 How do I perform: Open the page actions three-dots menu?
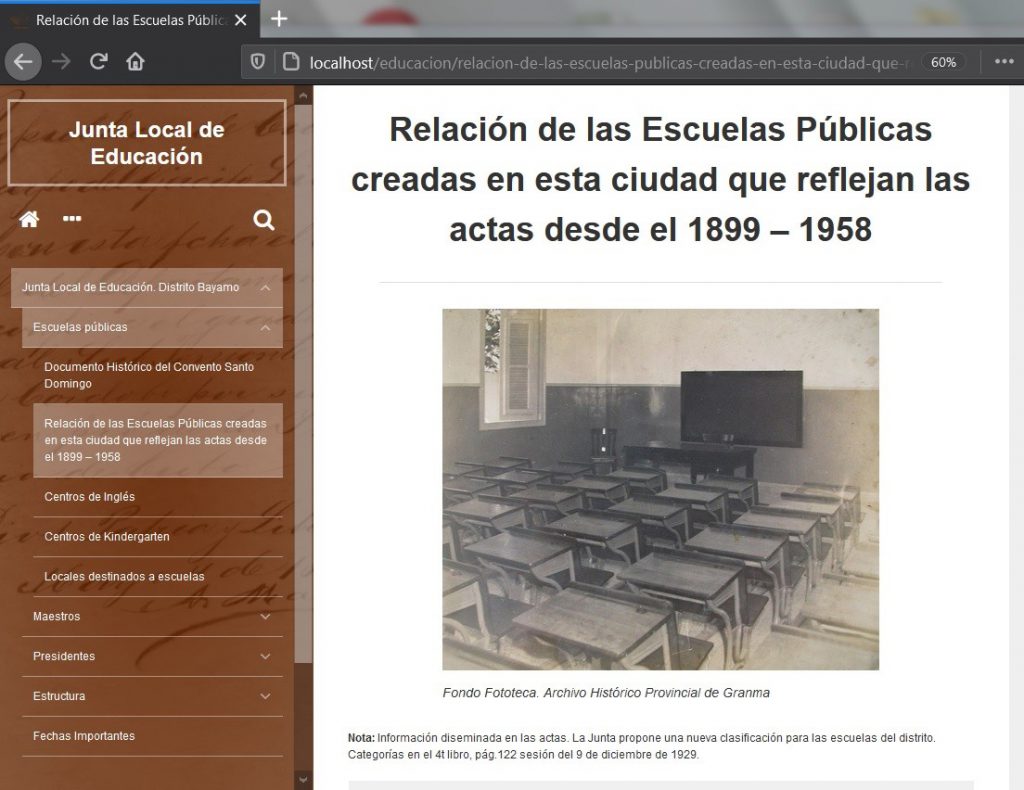(x=1004, y=62)
